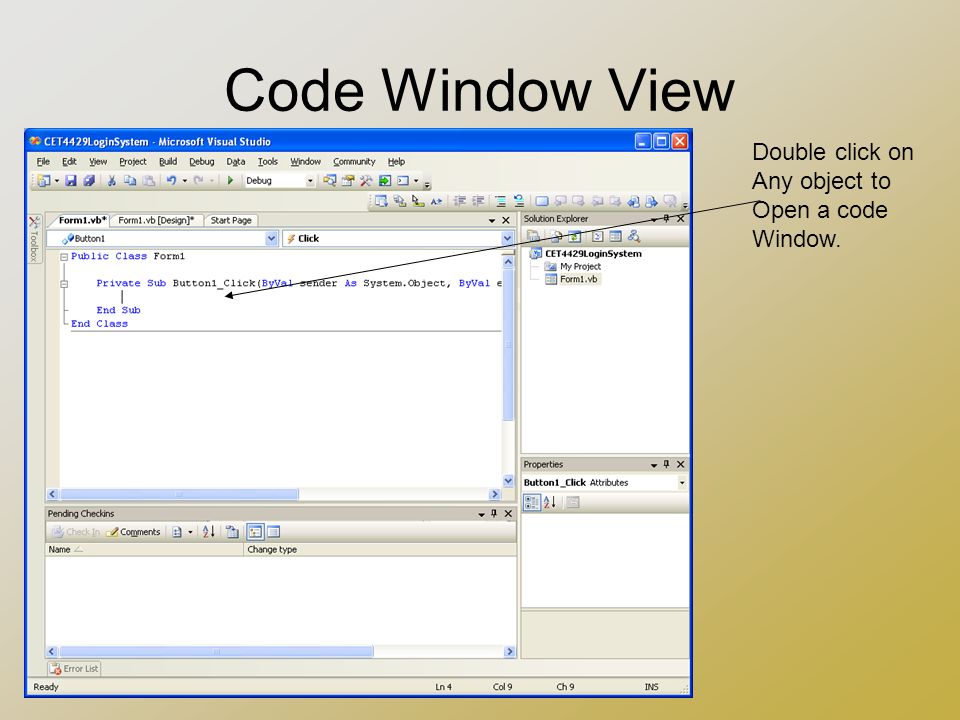Toggle Tree View in Pending Checkins toolbar
Image resolution: width=960 pixels, height=720 pixels.
255,531
